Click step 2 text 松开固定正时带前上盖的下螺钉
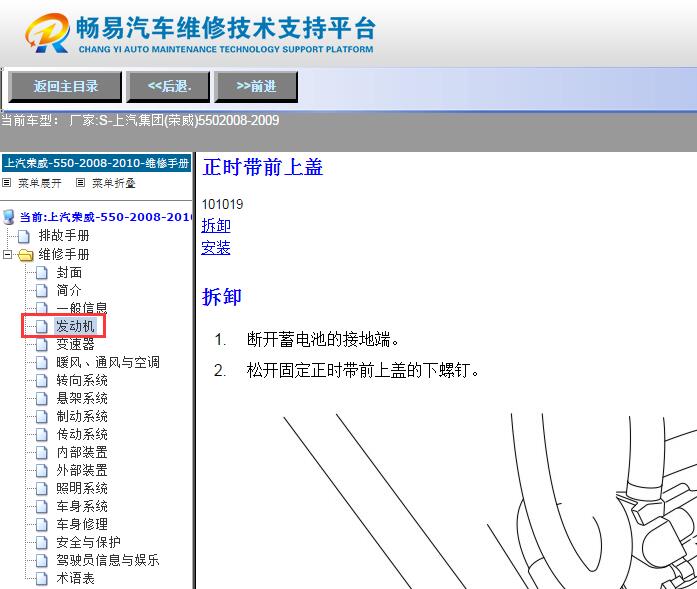The image size is (697, 589). point(363,370)
